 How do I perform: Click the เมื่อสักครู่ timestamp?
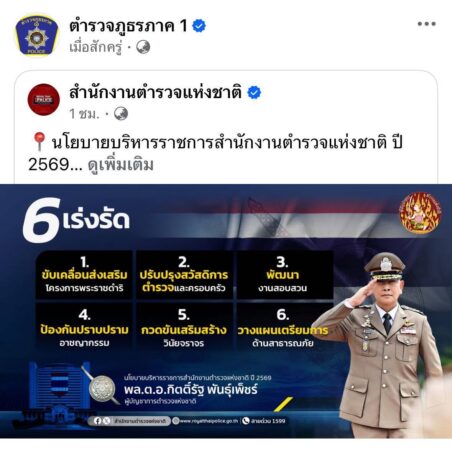[96, 47]
